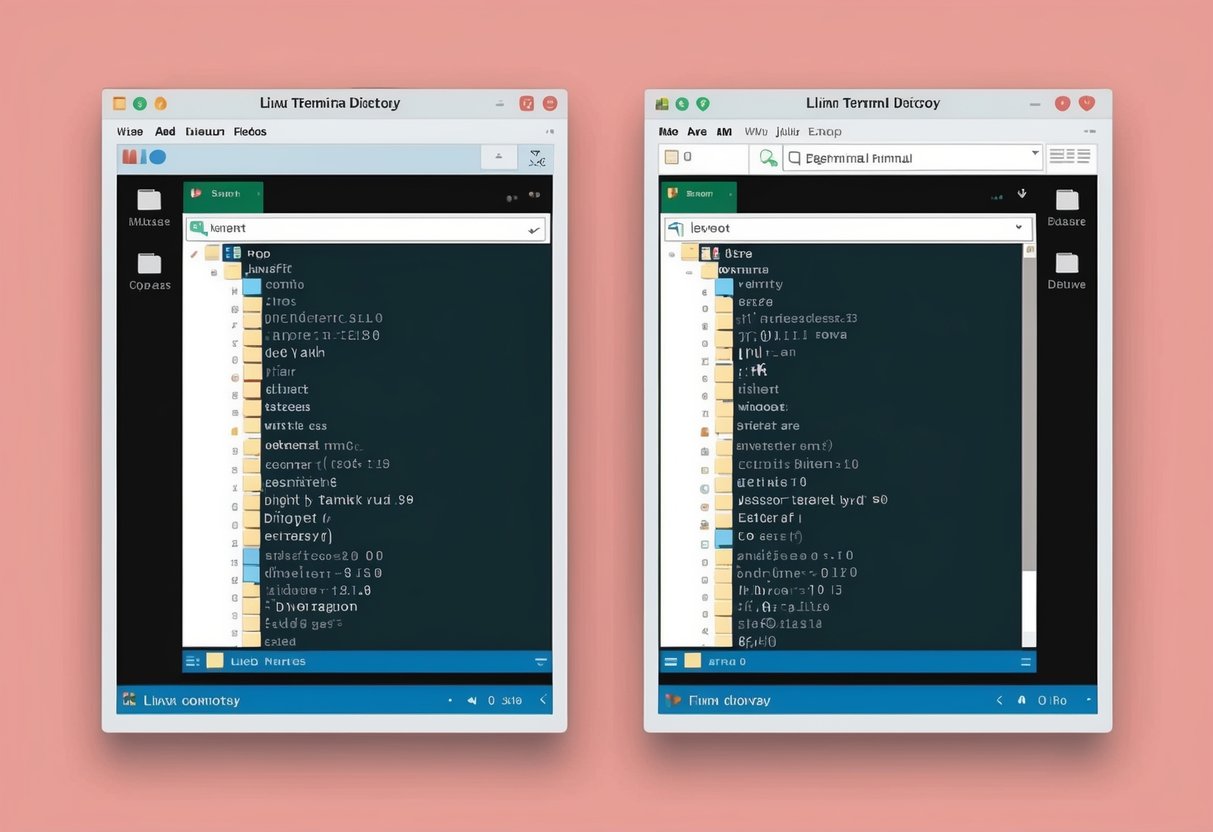Expand the root 'Rop' tree node
Viewport: 1213px width, 832px height.
click(x=196, y=253)
